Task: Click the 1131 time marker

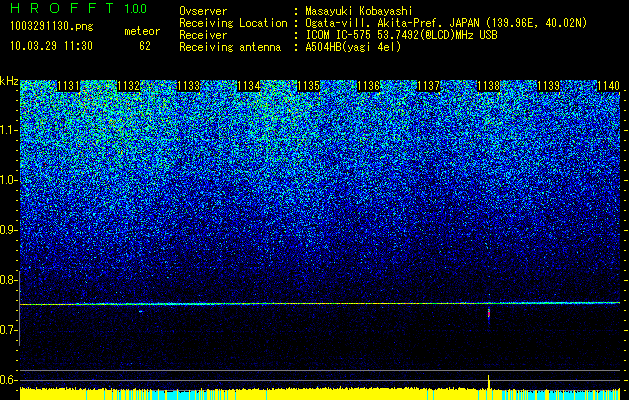Action: [69, 86]
